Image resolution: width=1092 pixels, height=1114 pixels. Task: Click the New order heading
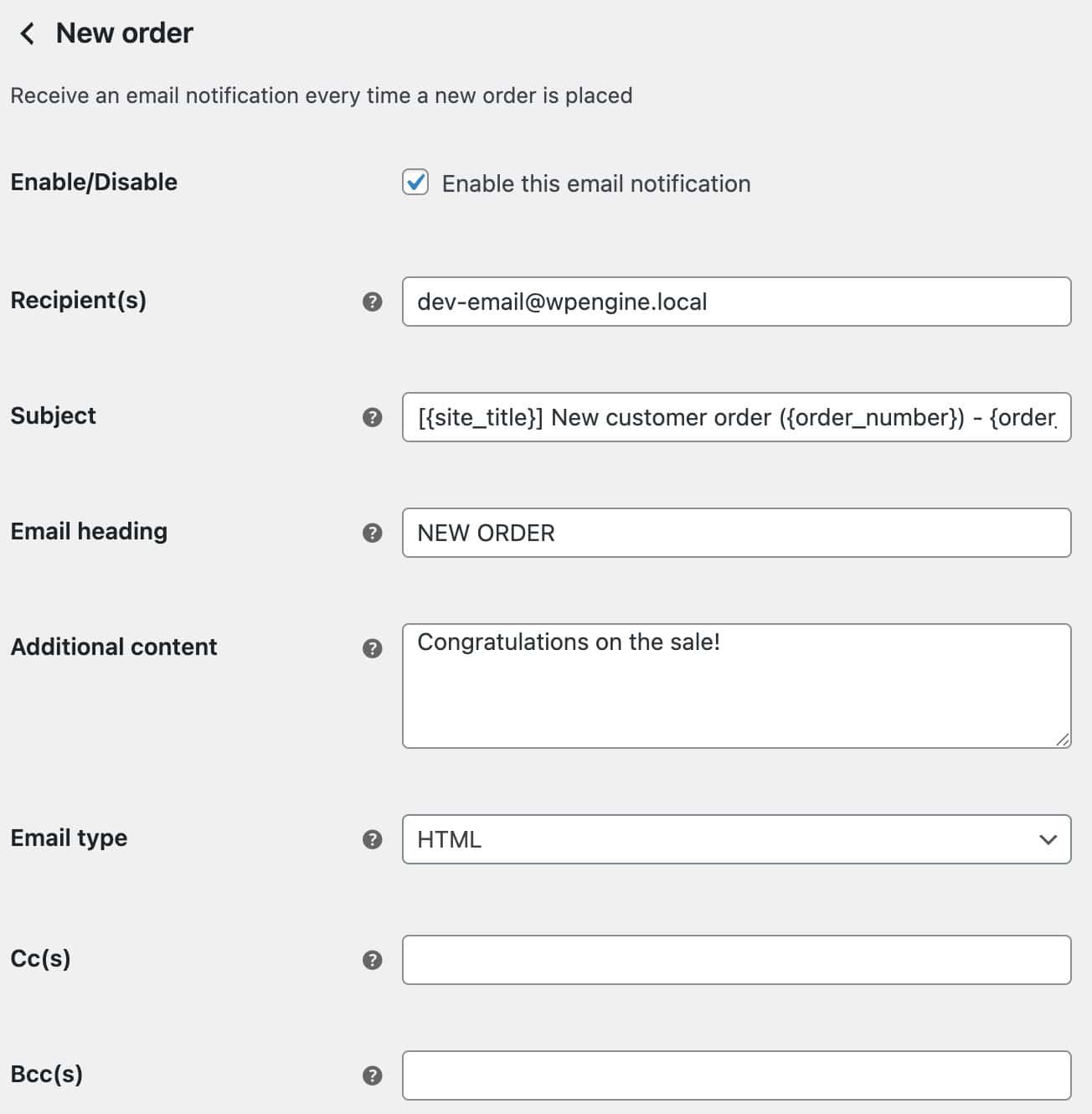coord(123,33)
